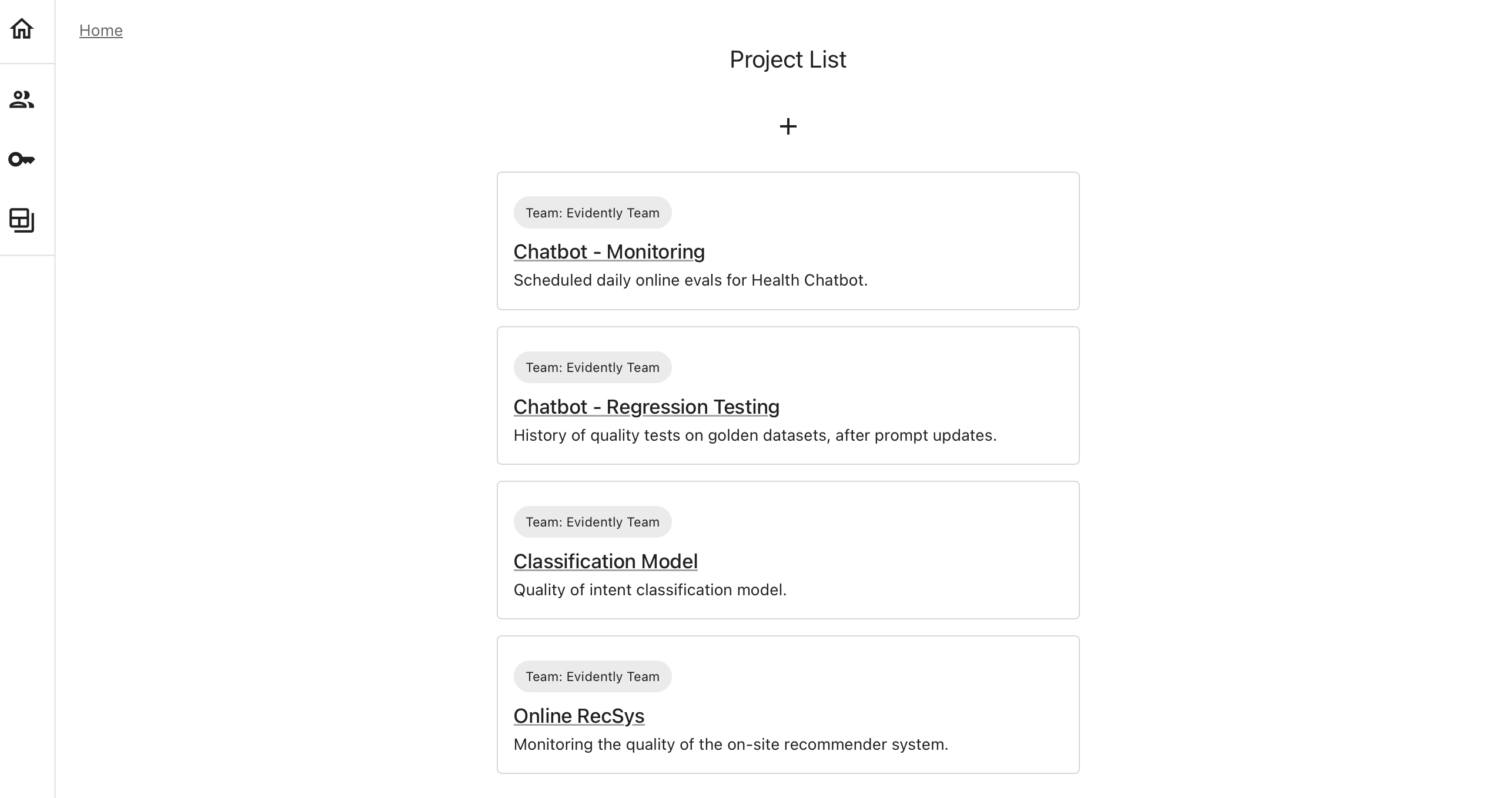
Task: Click team chip on Online RecSys card
Action: click(x=593, y=676)
